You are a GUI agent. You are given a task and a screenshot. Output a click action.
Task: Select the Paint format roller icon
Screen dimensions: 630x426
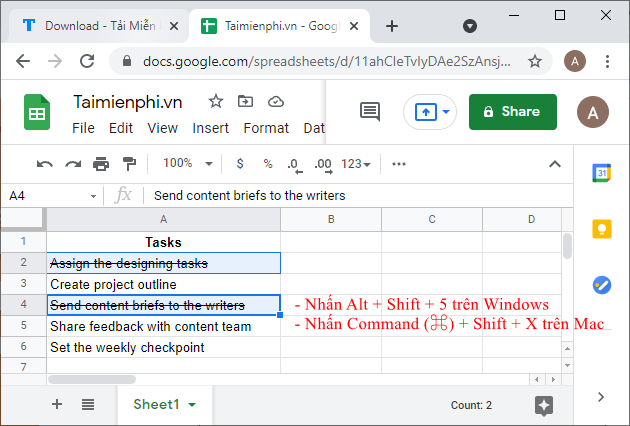click(129, 164)
